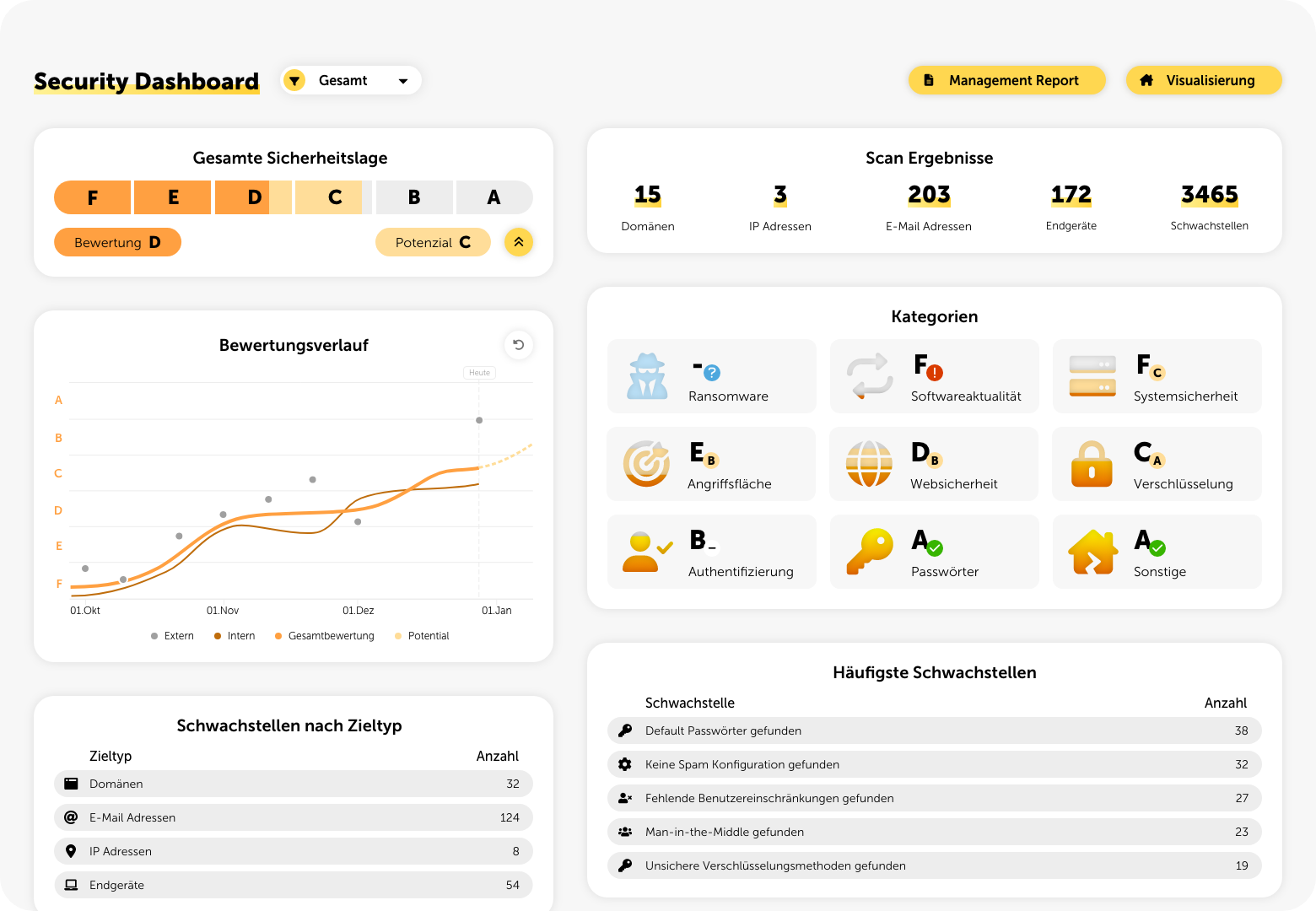Click the window icon beside Domänen

71,784
